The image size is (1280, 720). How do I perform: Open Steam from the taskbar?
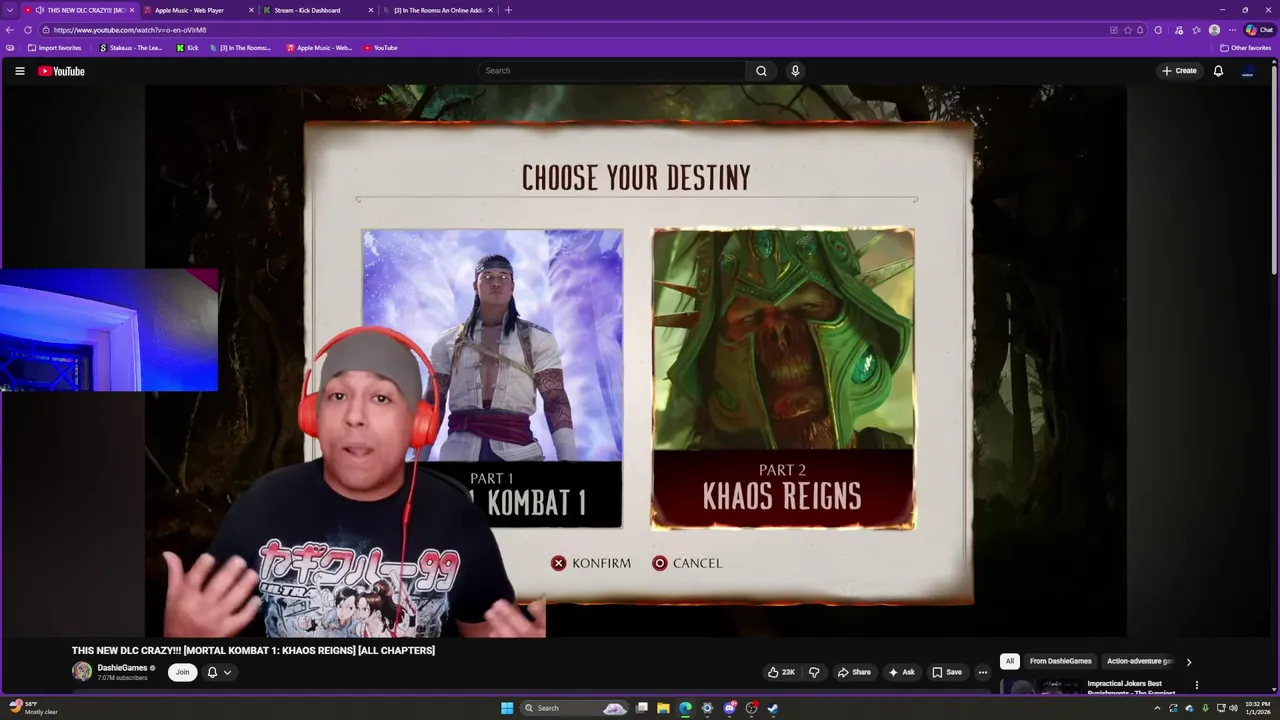[773, 708]
